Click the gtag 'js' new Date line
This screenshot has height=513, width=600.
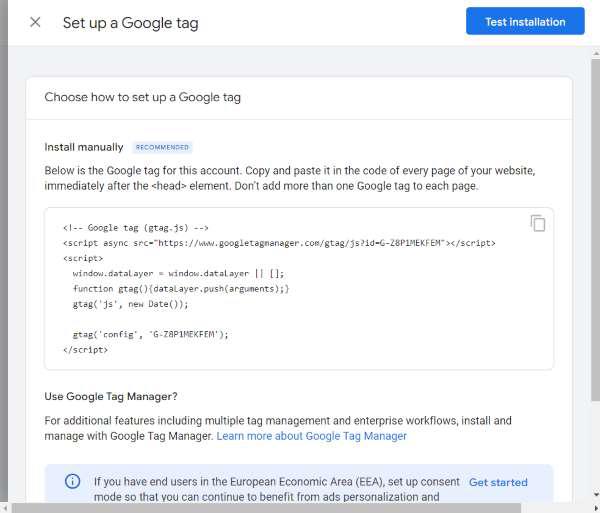click(144, 303)
